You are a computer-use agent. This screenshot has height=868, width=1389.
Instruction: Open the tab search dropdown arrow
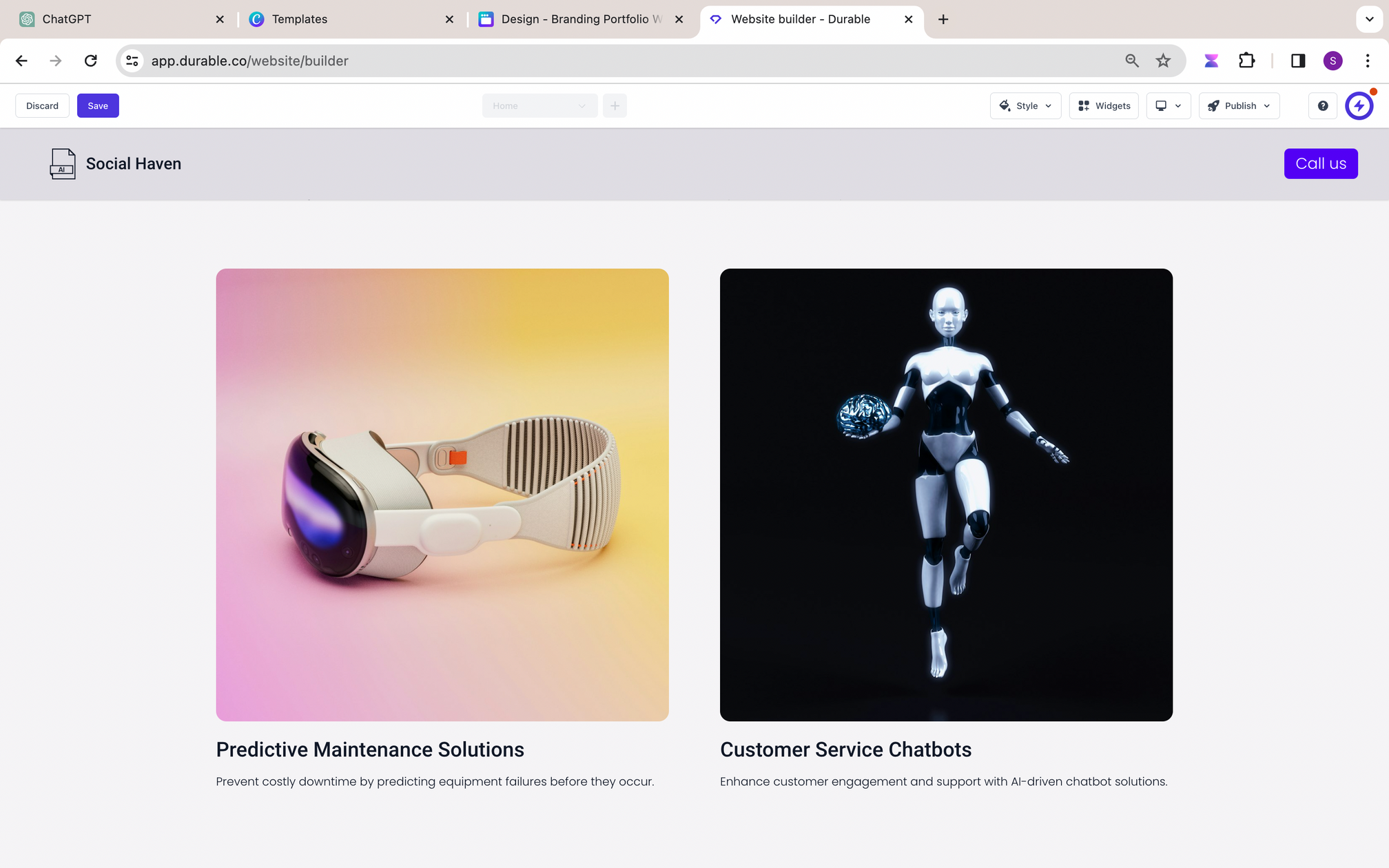click(x=1370, y=19)
